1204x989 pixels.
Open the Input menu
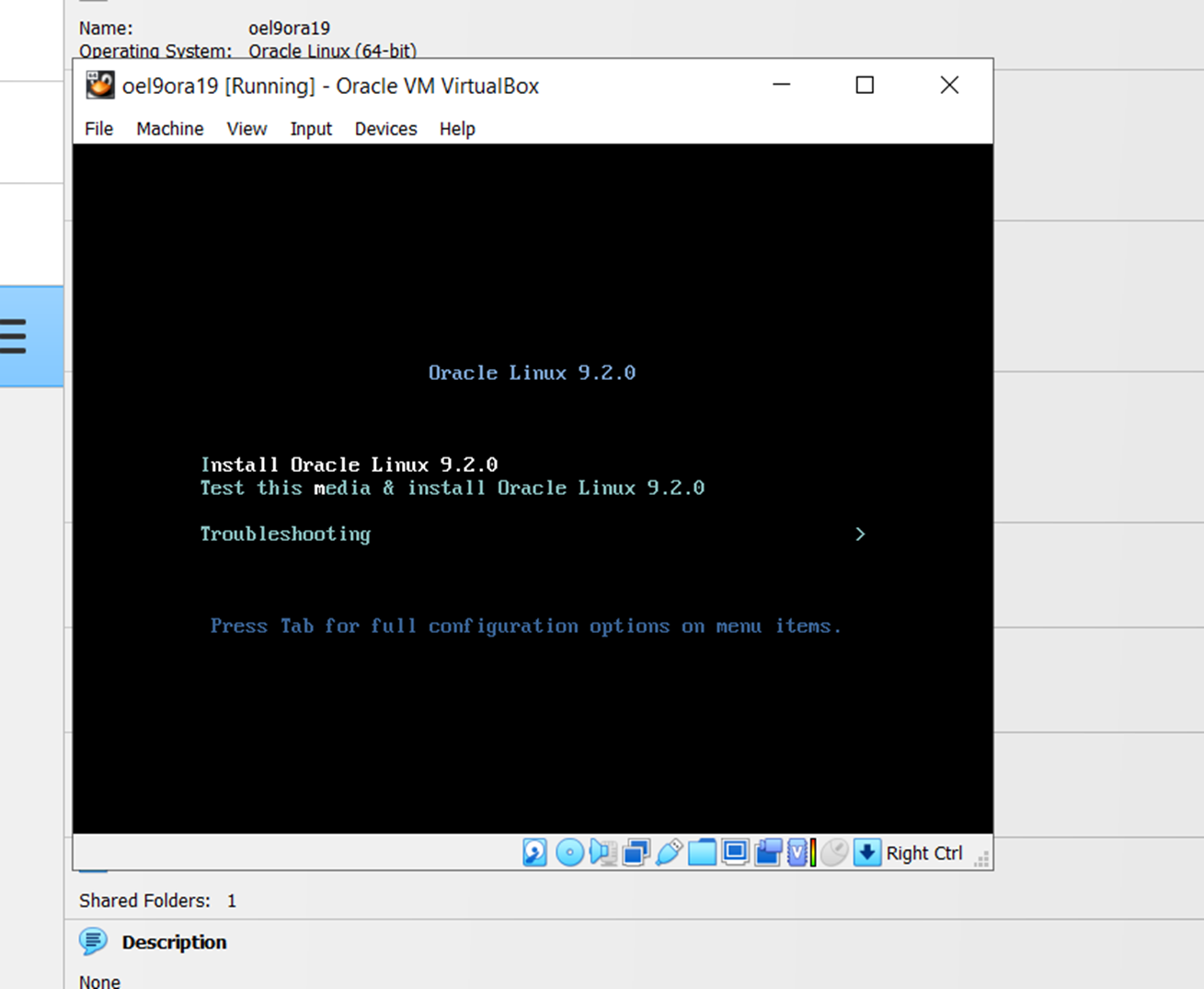click(x=311, y=129)
